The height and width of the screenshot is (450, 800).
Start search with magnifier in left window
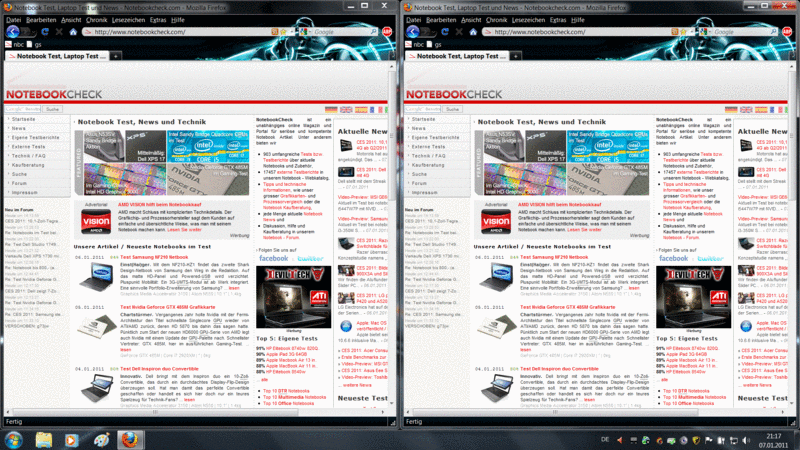point(373,32)
